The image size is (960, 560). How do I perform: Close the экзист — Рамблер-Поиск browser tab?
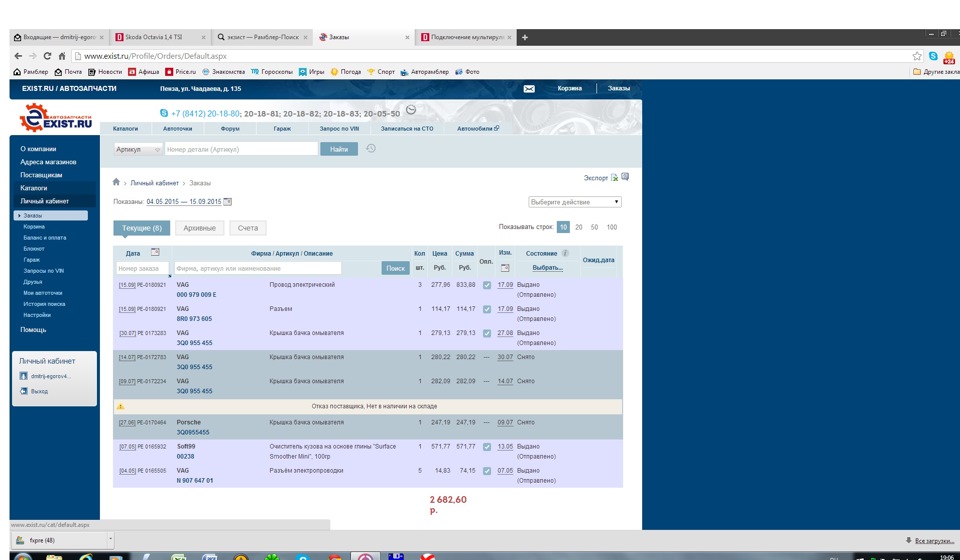(x=305, y=37)
